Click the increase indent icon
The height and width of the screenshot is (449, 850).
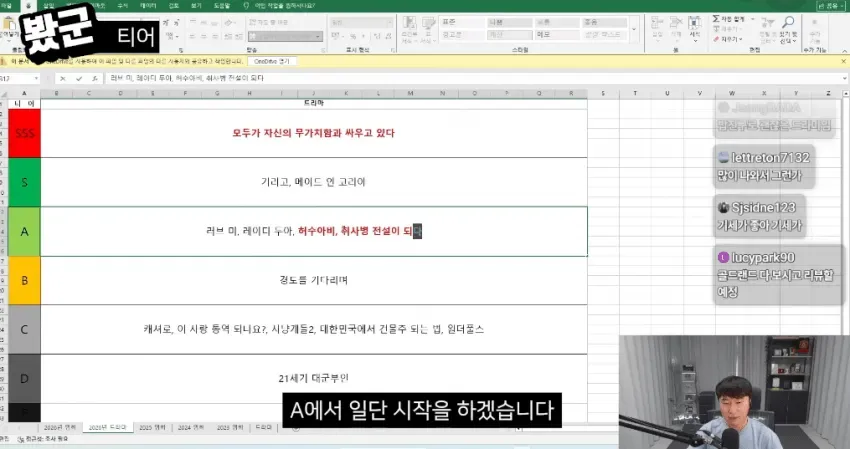click(x=239, y=36)
